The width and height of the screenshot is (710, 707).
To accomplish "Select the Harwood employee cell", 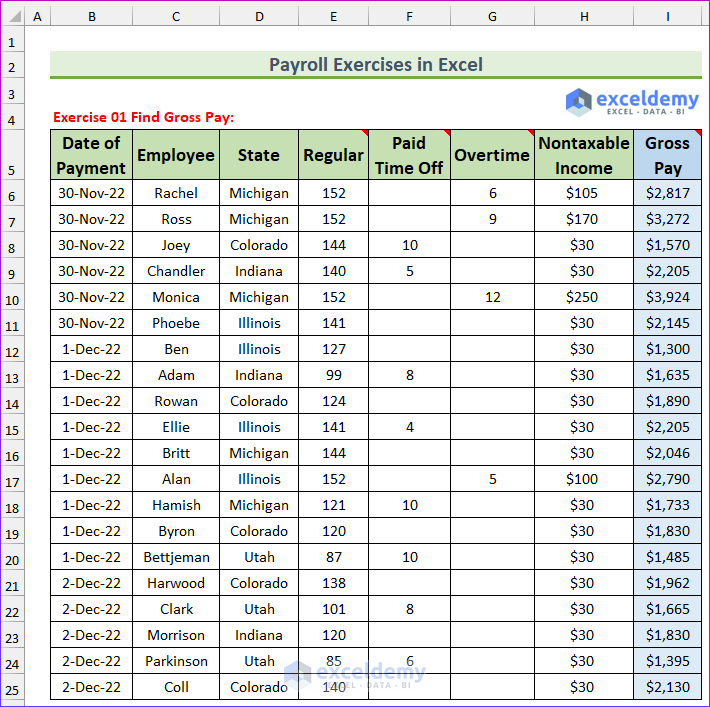I will pyautogui.click(x=176, y=583).
